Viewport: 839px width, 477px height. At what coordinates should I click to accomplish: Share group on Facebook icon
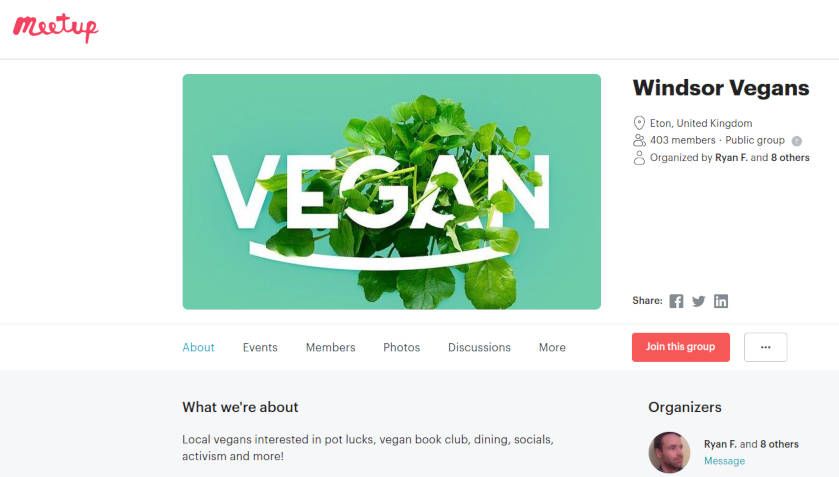(676, 301)
